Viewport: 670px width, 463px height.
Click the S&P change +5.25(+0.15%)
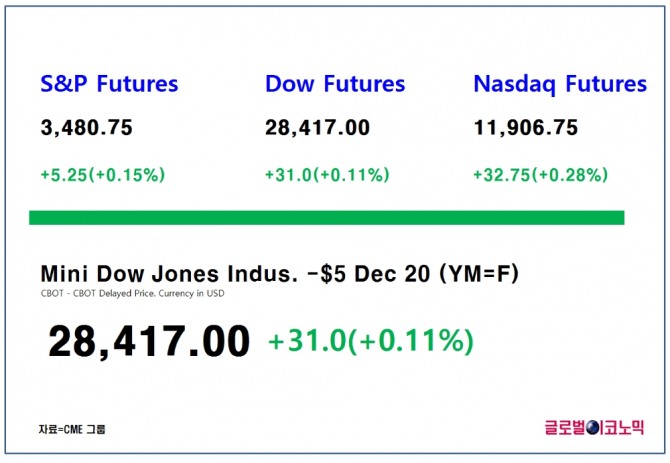pyautogui.click(x=103, y=175)
